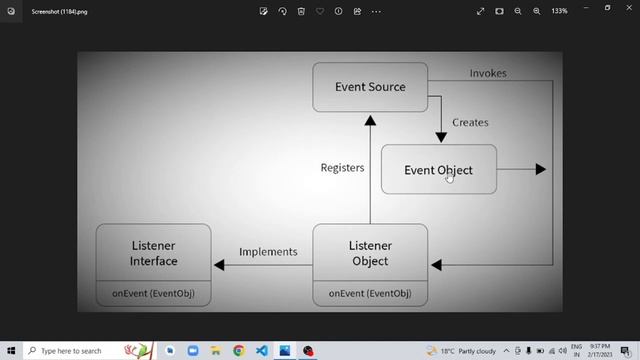Click the Implements label in diagram
Screen dimensions: 640x360
(x=268, y=252)
